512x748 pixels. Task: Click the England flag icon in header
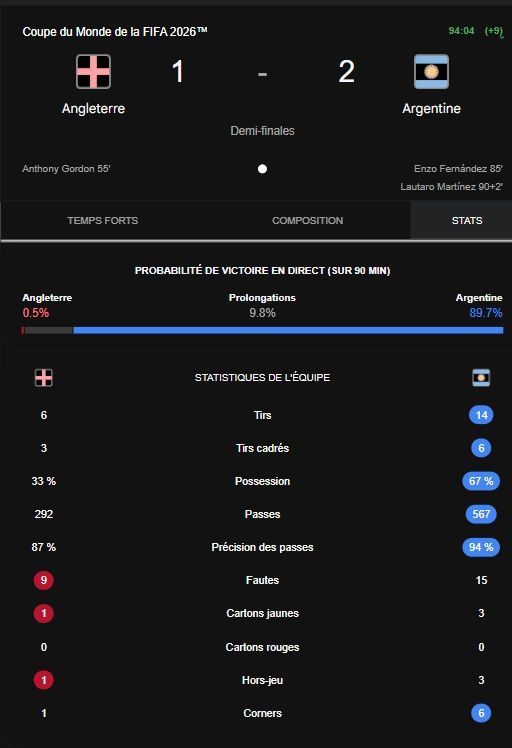(94, 72)
